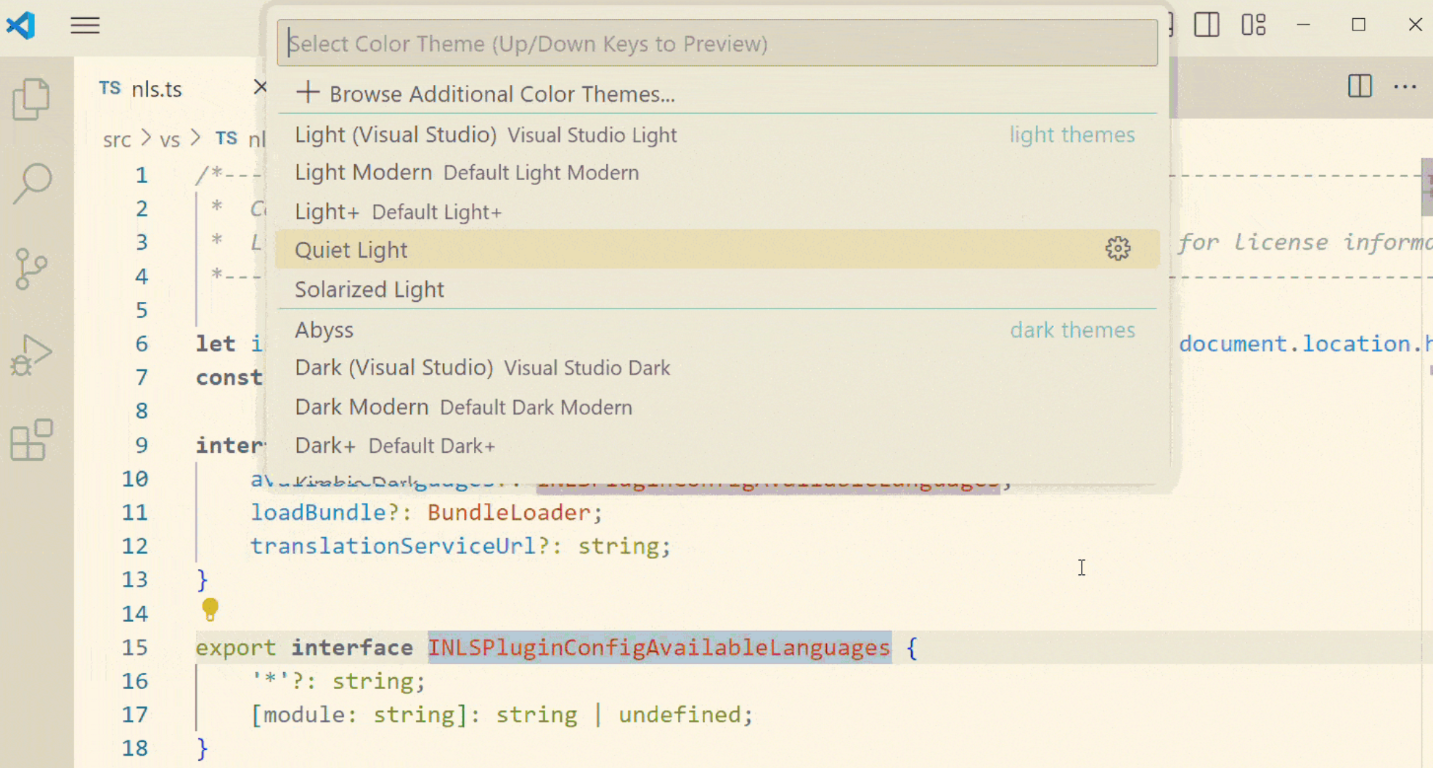Focus the Select Color Theme input box

(x=717, y=43)
